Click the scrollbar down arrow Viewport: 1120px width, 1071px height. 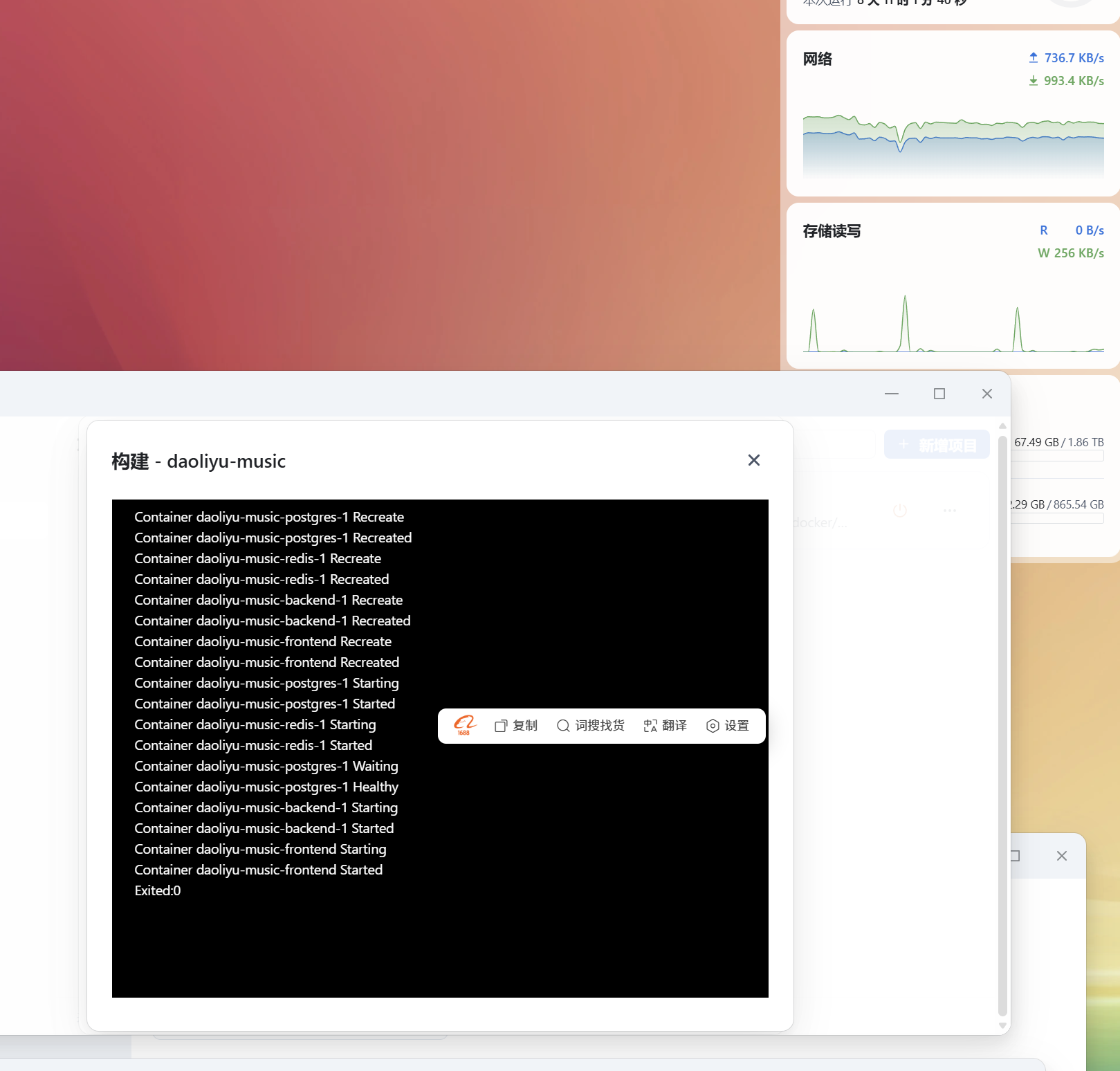[1002, 1025]
